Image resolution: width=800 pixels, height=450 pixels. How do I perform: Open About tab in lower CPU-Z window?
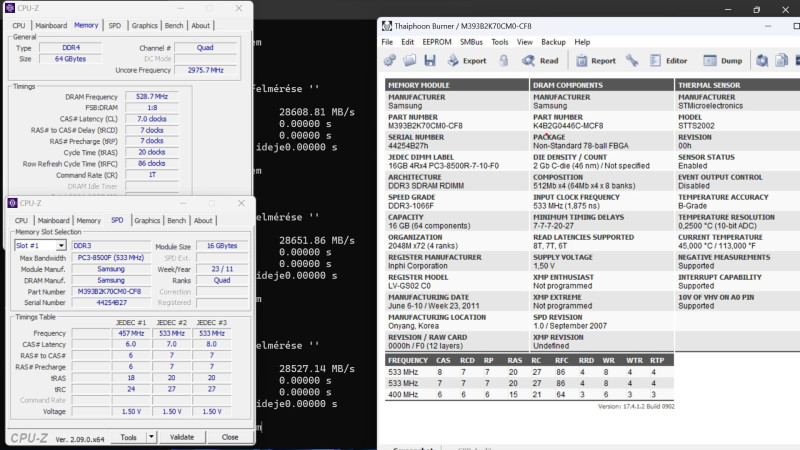(x=203, y=220)
